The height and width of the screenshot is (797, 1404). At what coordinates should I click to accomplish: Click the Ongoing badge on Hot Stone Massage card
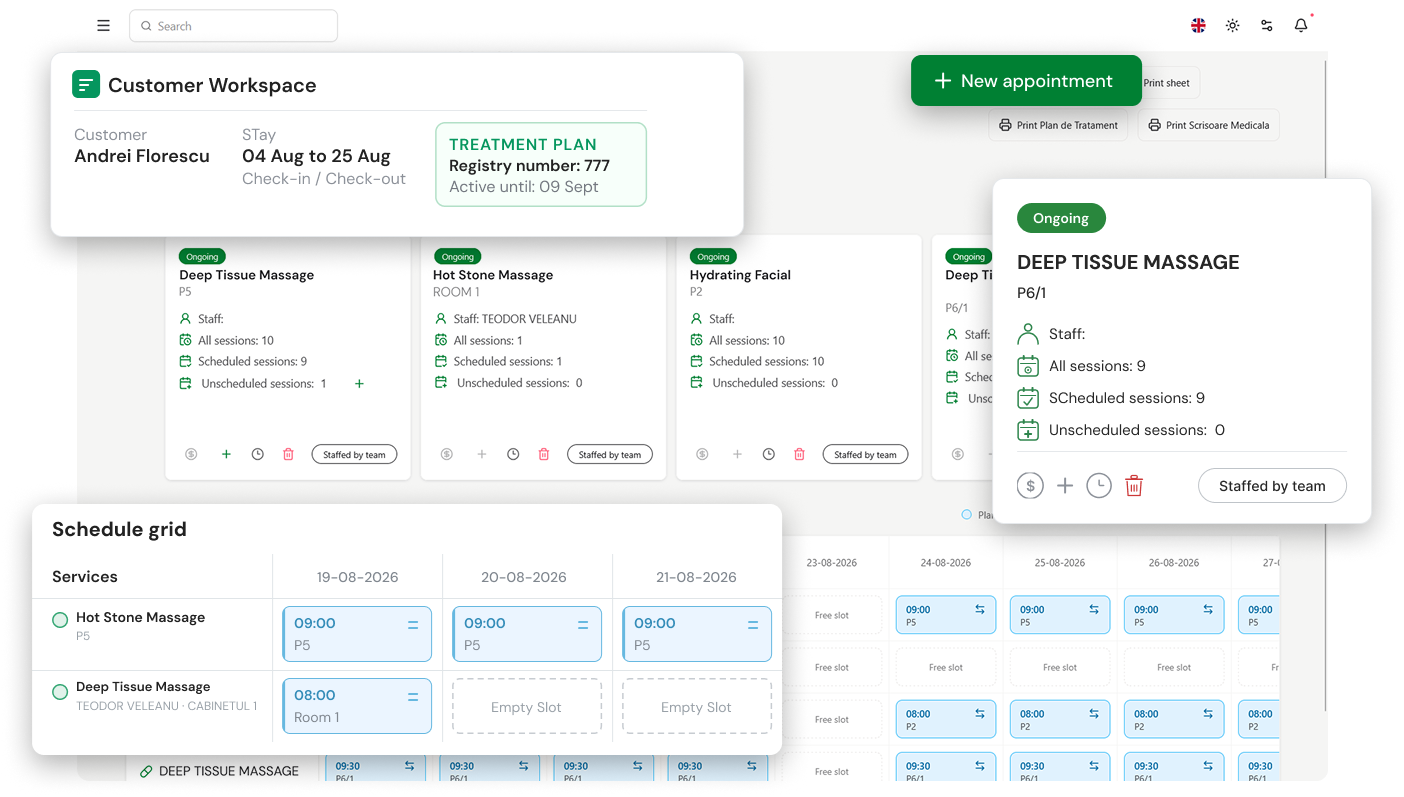(x=457, y=257)
